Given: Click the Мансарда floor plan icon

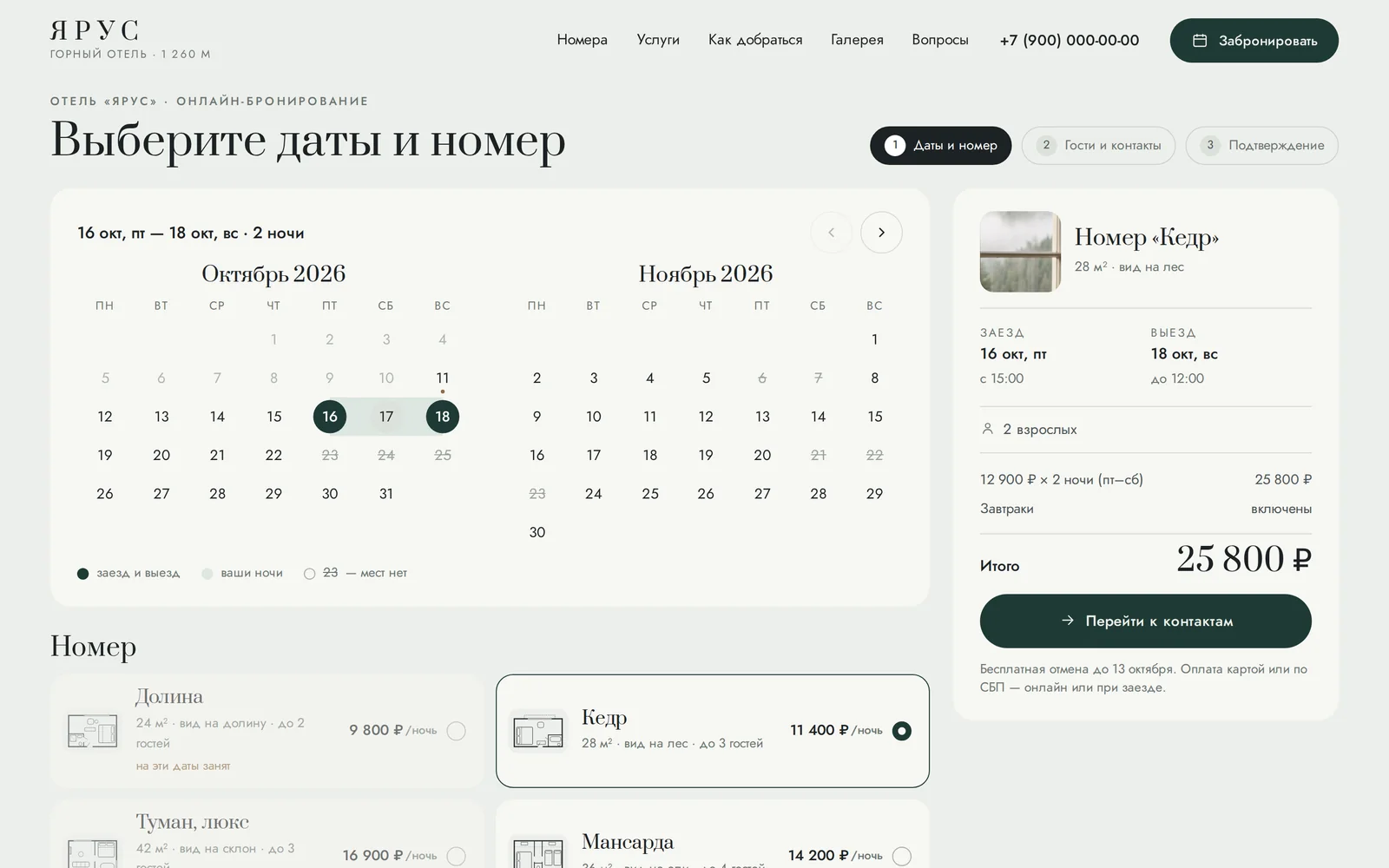Looking at the screenshot, I should (x=538, y=853).
